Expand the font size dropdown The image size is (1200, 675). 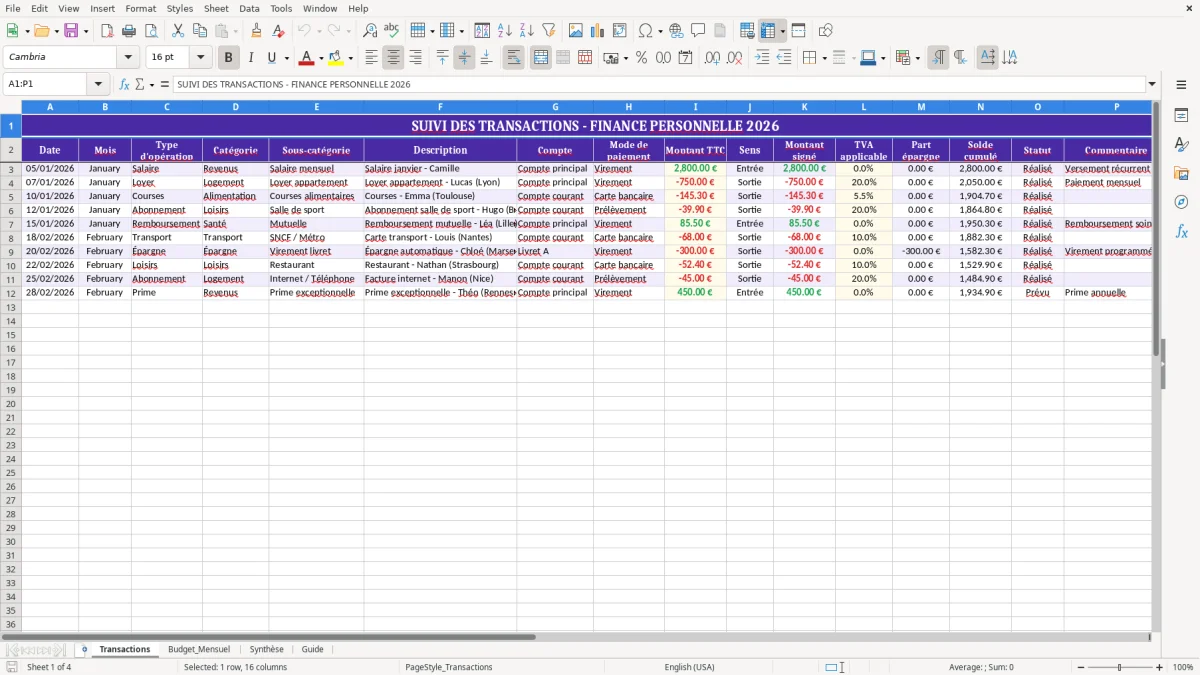200,58
